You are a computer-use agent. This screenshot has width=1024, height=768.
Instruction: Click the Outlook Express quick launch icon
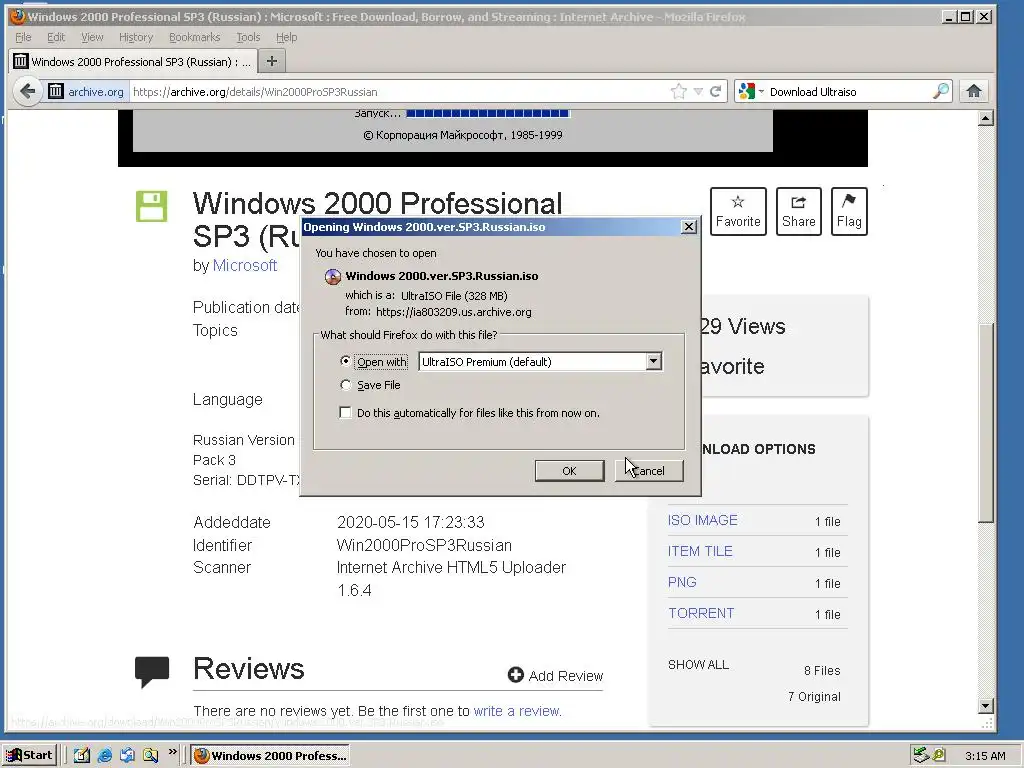click(x=127, y=756)
